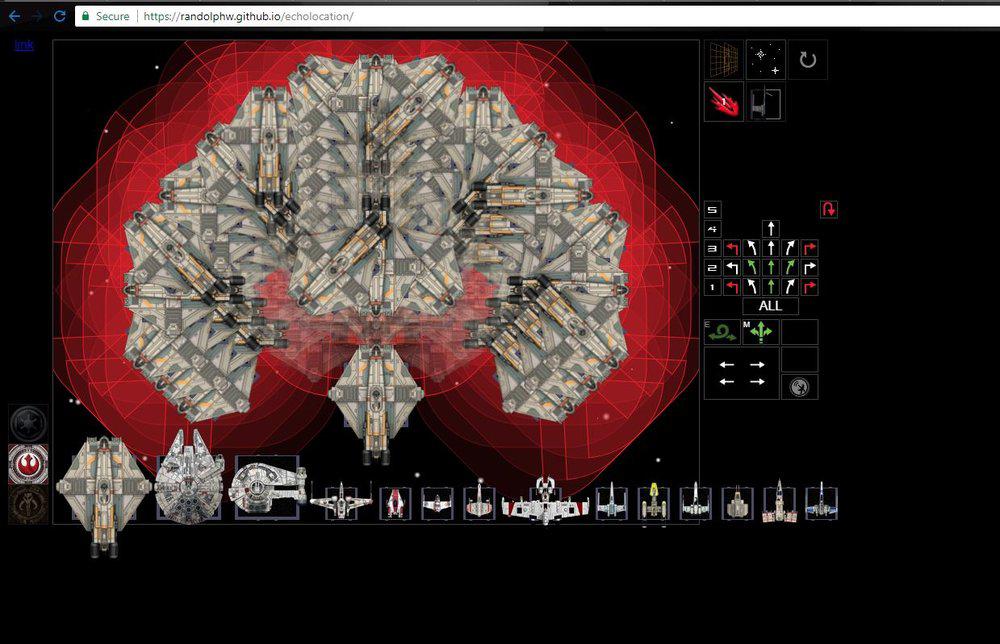Select the Rebel Alliance faction icon
Screen dimensions: 1000x644
tap(28, 464)
